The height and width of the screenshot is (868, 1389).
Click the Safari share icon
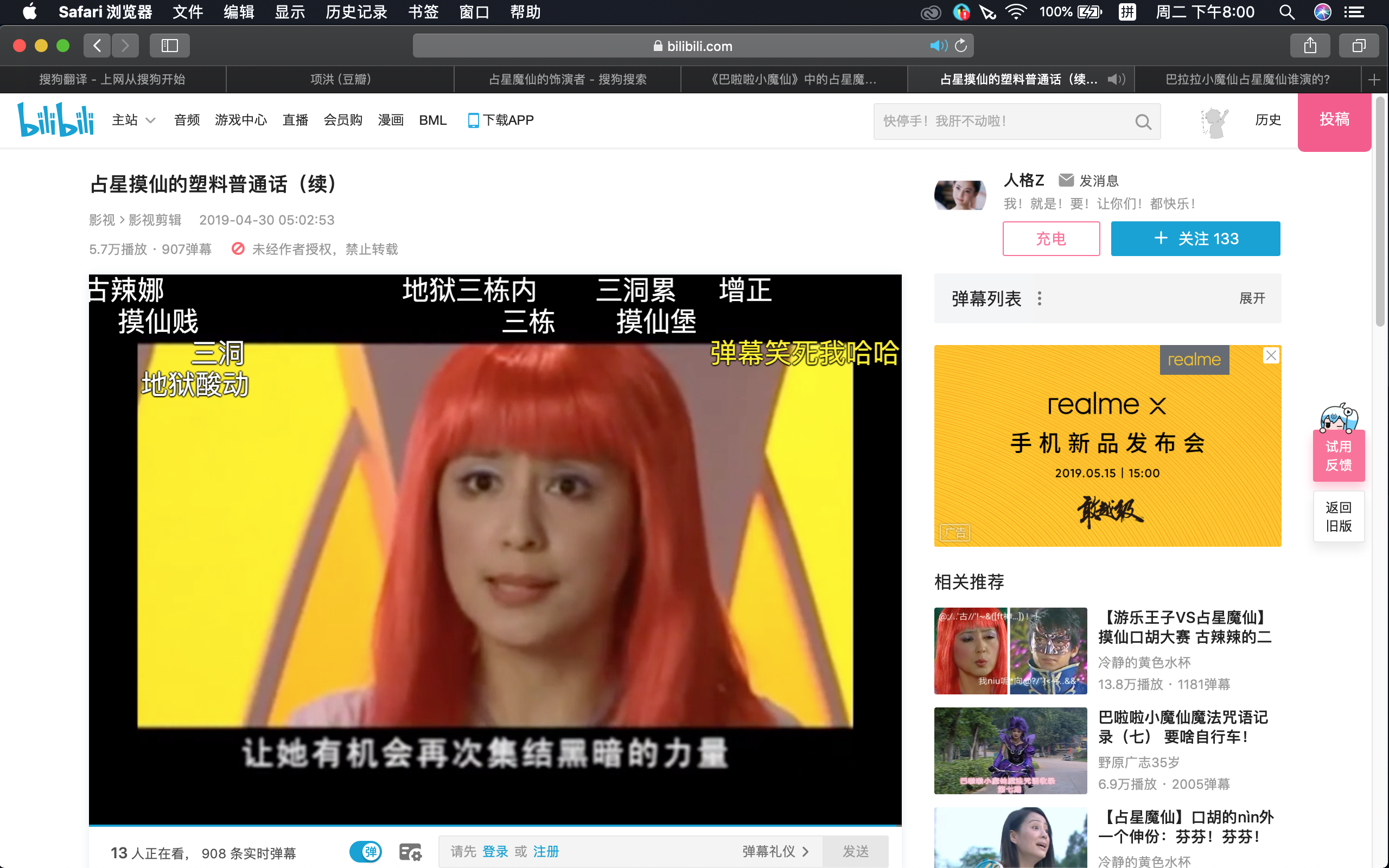pyautogui.click(x=1310, y=46)
